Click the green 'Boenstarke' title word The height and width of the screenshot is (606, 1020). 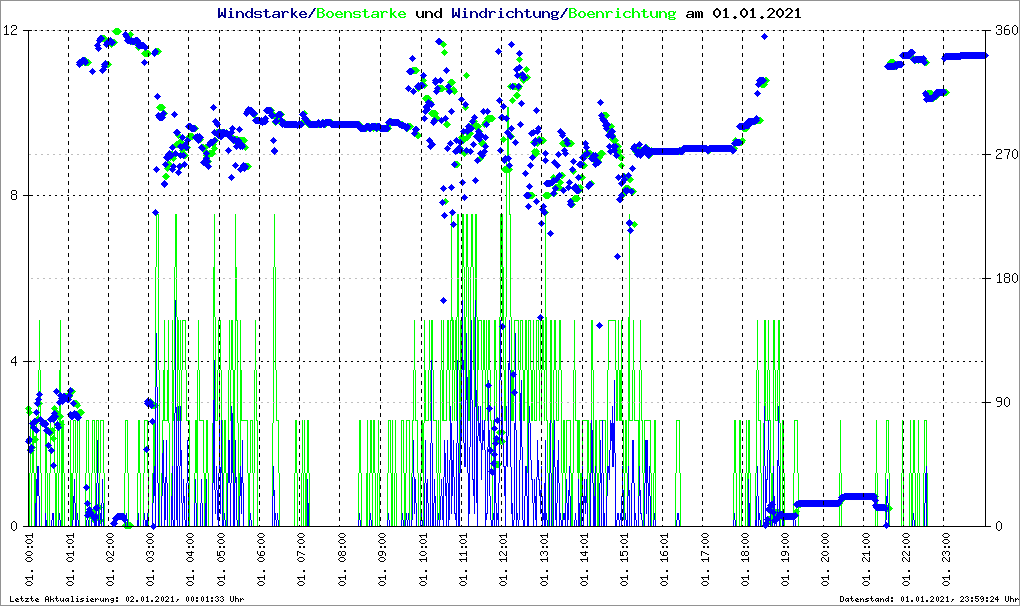coord(361,13)
